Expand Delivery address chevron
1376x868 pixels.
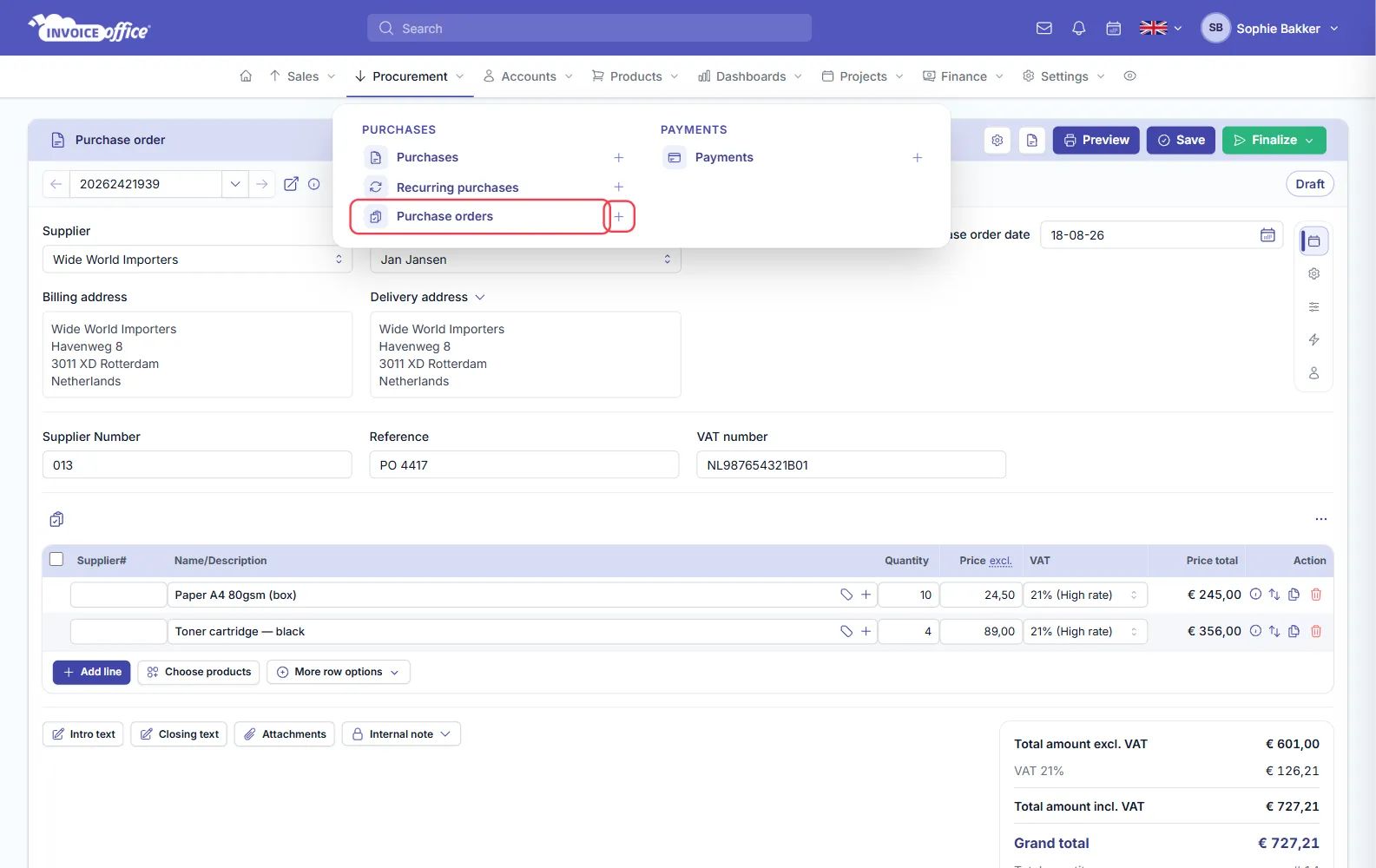click(480, 297)
